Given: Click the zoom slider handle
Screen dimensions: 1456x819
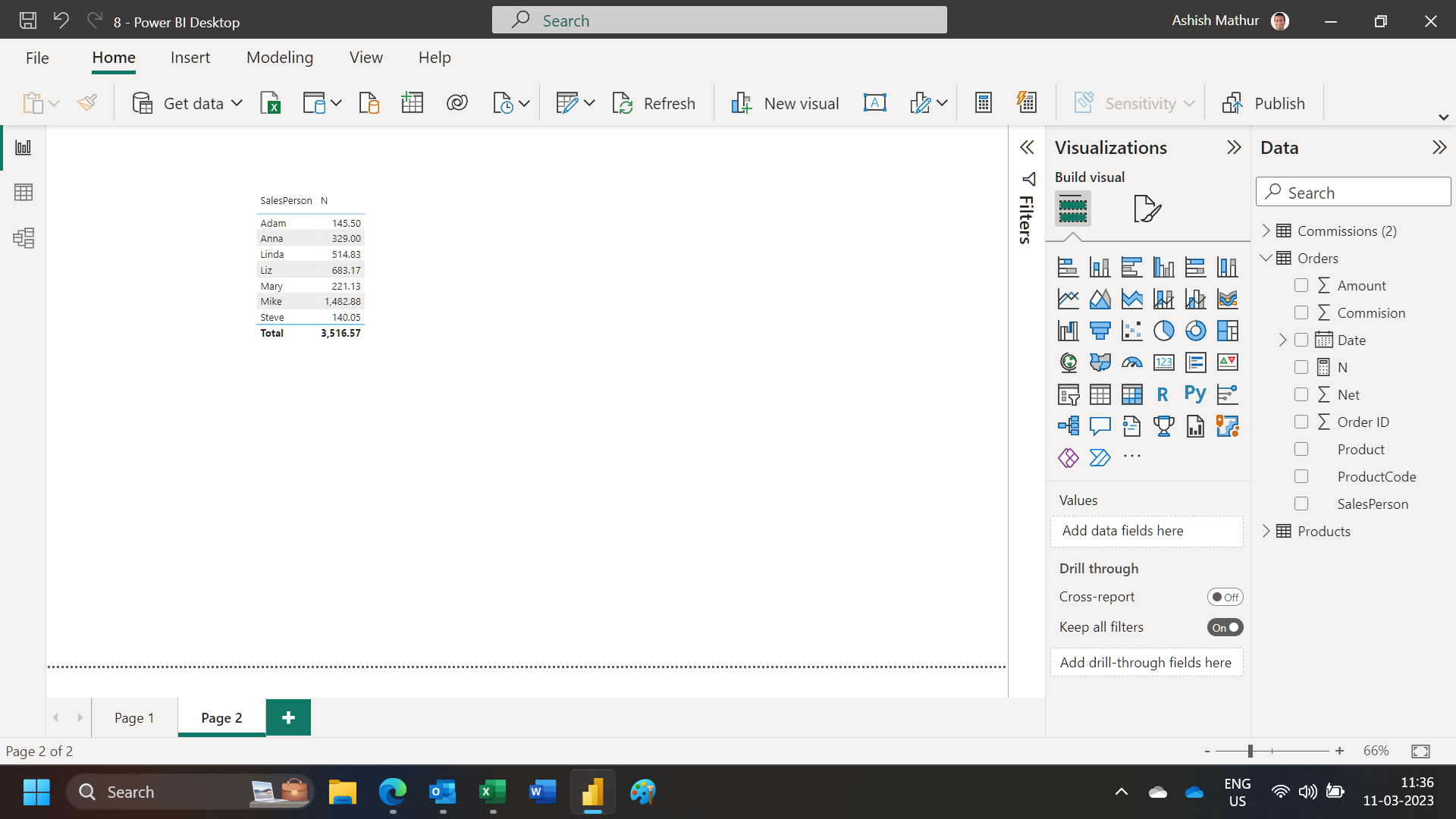Looking at the screenshot, I should point(1250,751).
